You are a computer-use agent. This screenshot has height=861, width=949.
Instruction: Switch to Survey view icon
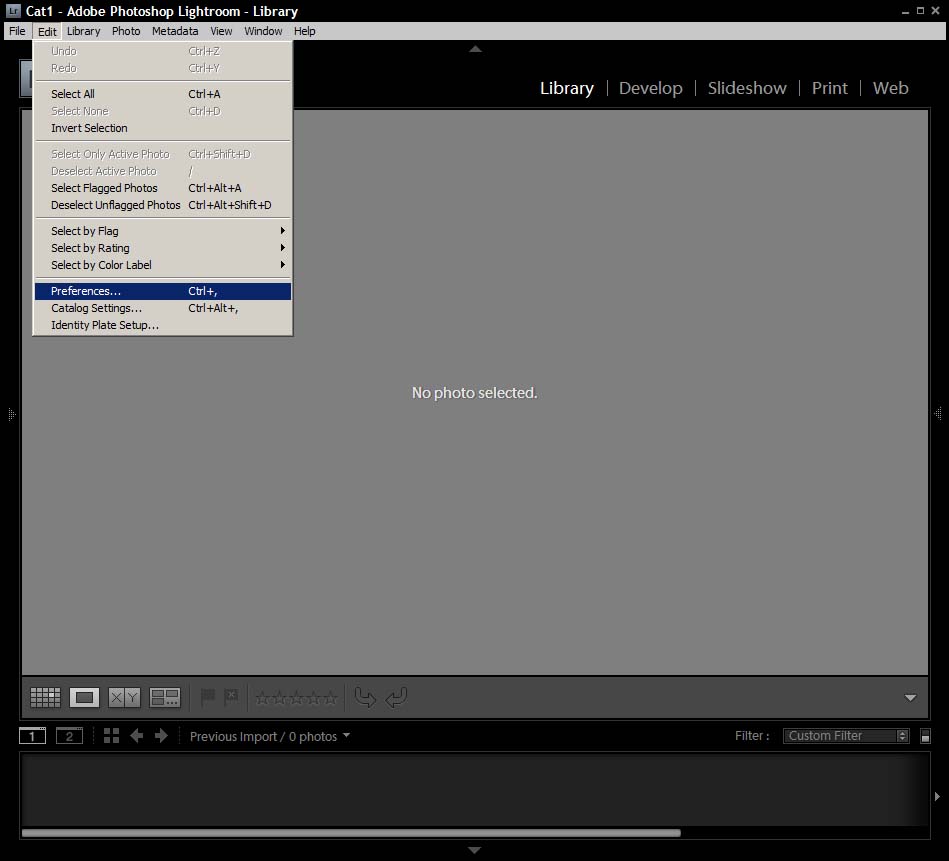point(164,697)
